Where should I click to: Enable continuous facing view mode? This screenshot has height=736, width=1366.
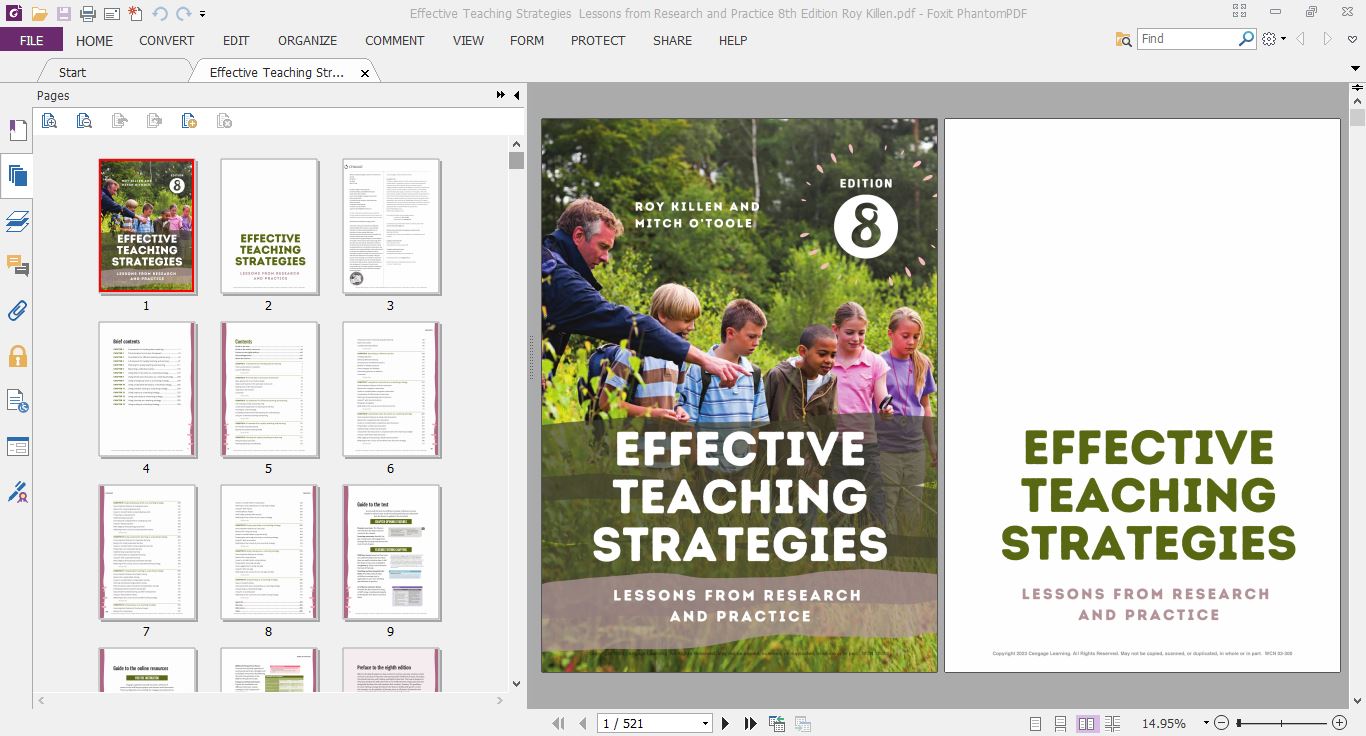pyautogui.click(x=1113, y=723)
